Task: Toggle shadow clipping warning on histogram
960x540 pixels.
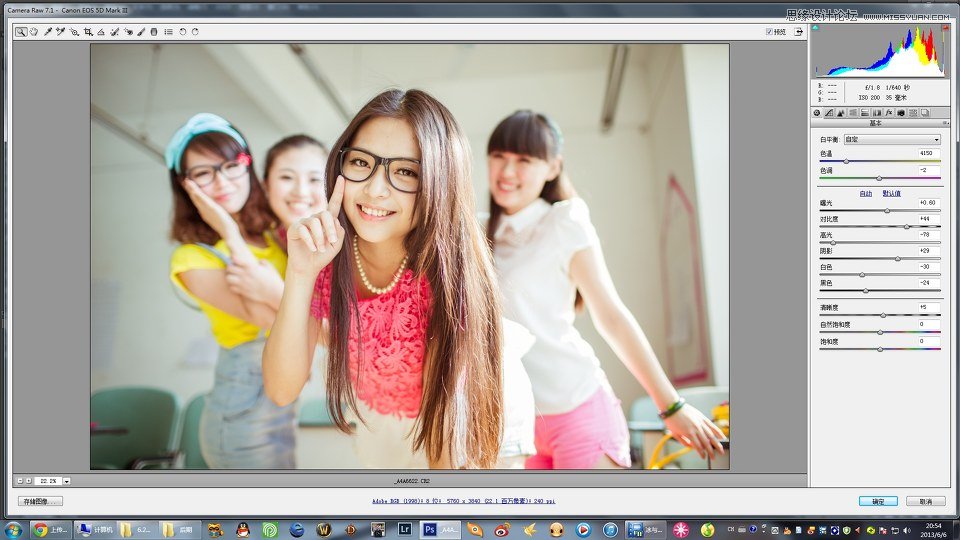Action: coord(815,28)
